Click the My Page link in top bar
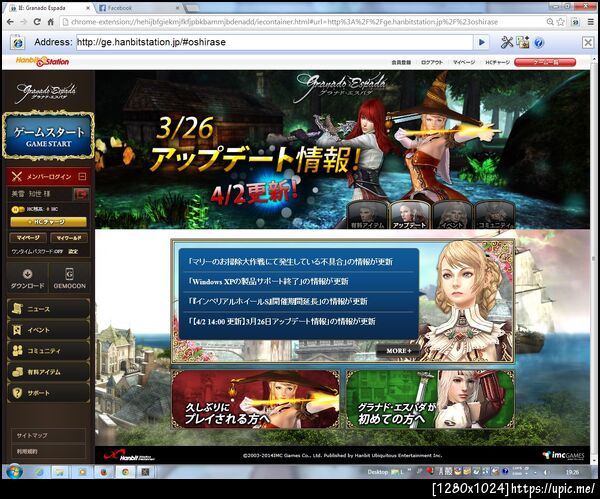 click(464, 62)
